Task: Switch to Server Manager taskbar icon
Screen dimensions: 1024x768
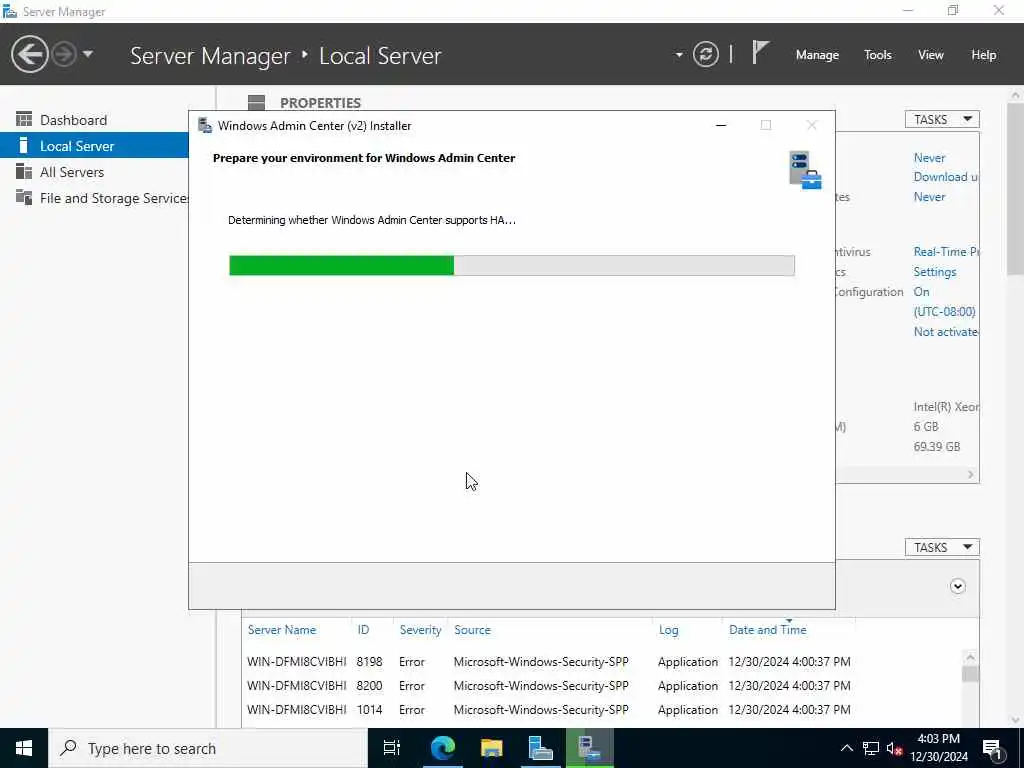Action: pos(540,748)
